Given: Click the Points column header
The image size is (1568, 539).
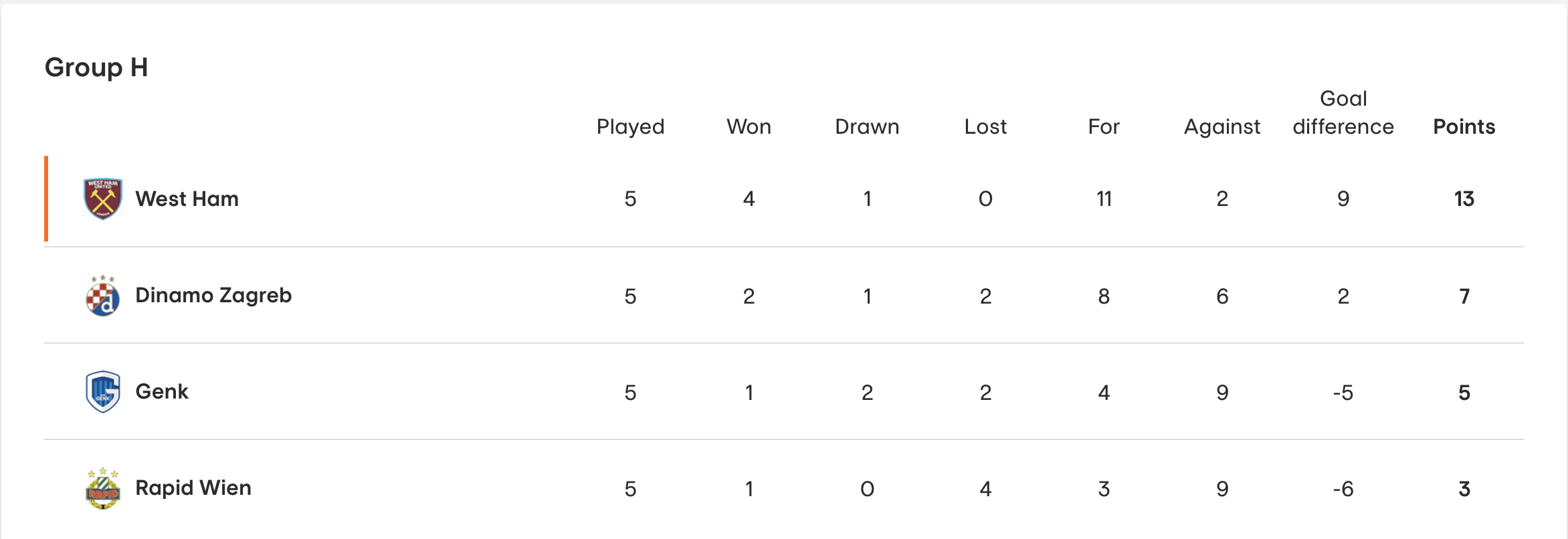Looking at the screenshot, I should tap(1464, 126).
